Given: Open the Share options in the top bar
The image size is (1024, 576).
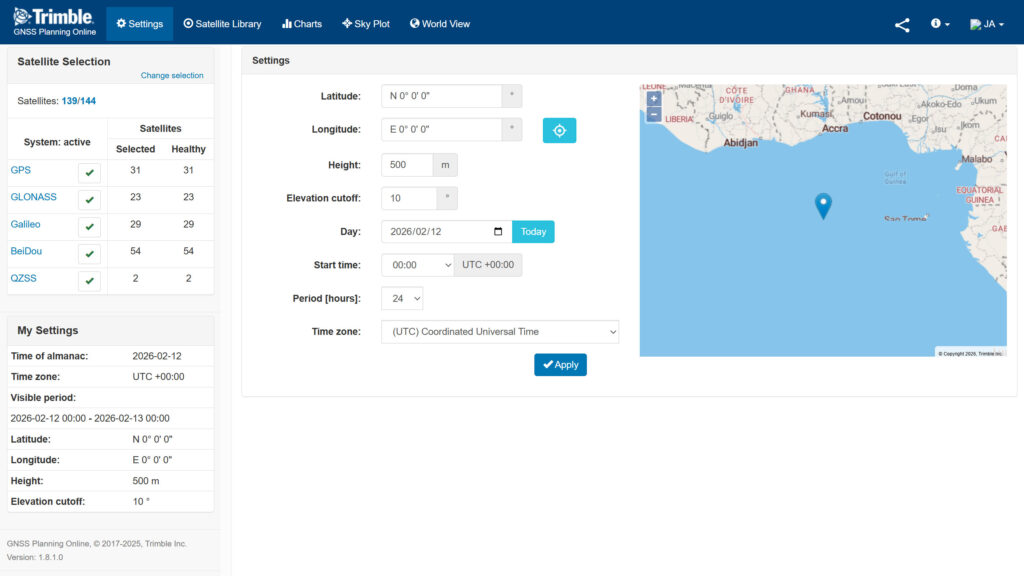Looking at the screenshot, I should click(902, 24).
